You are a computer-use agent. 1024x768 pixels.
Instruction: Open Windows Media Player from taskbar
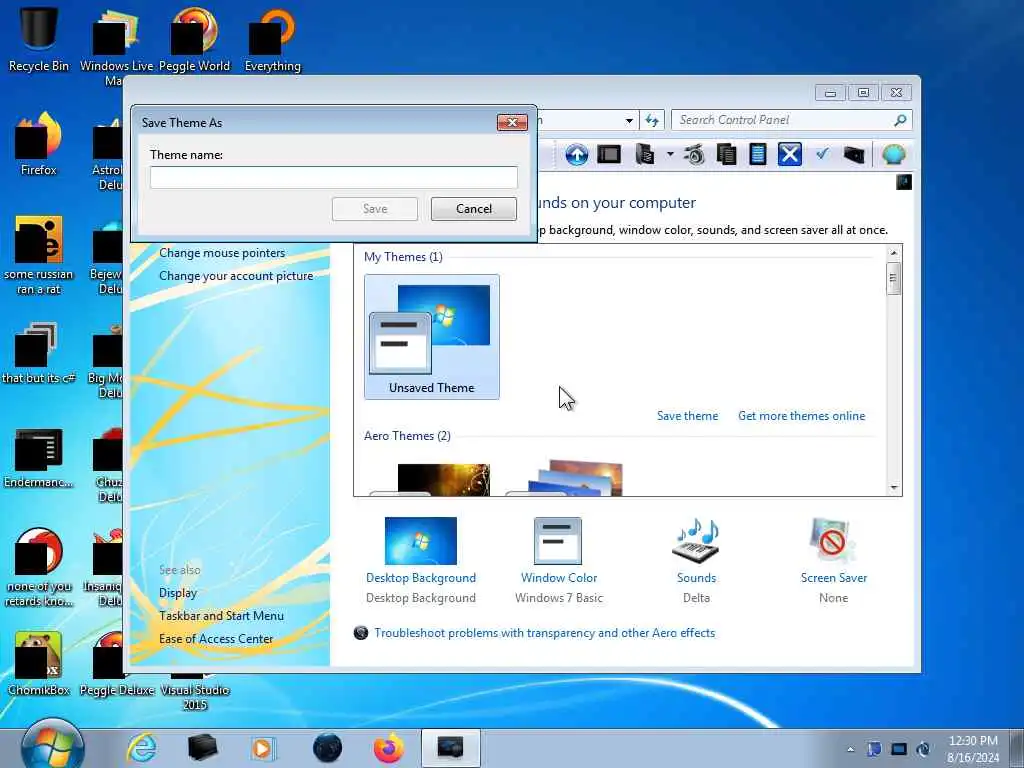click(x=263, y=748)
